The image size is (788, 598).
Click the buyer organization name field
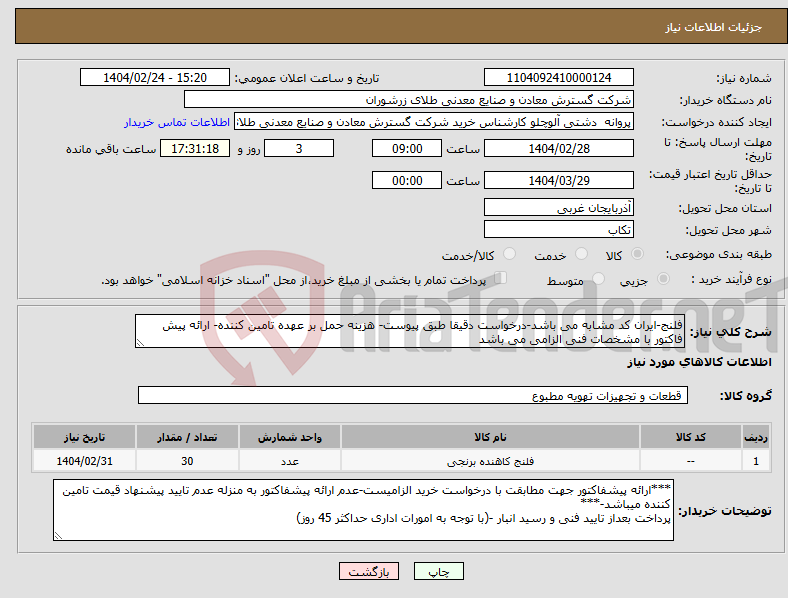coord(408,99)
